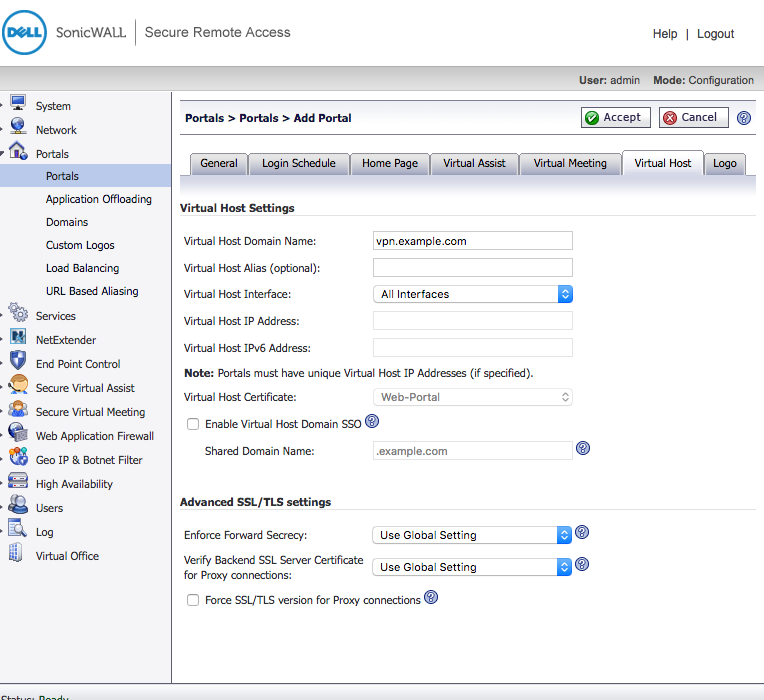The width and height of the screenshot is (764, 700).
Task: Open Application Offloading in sidebar
Action: (99, 199)
